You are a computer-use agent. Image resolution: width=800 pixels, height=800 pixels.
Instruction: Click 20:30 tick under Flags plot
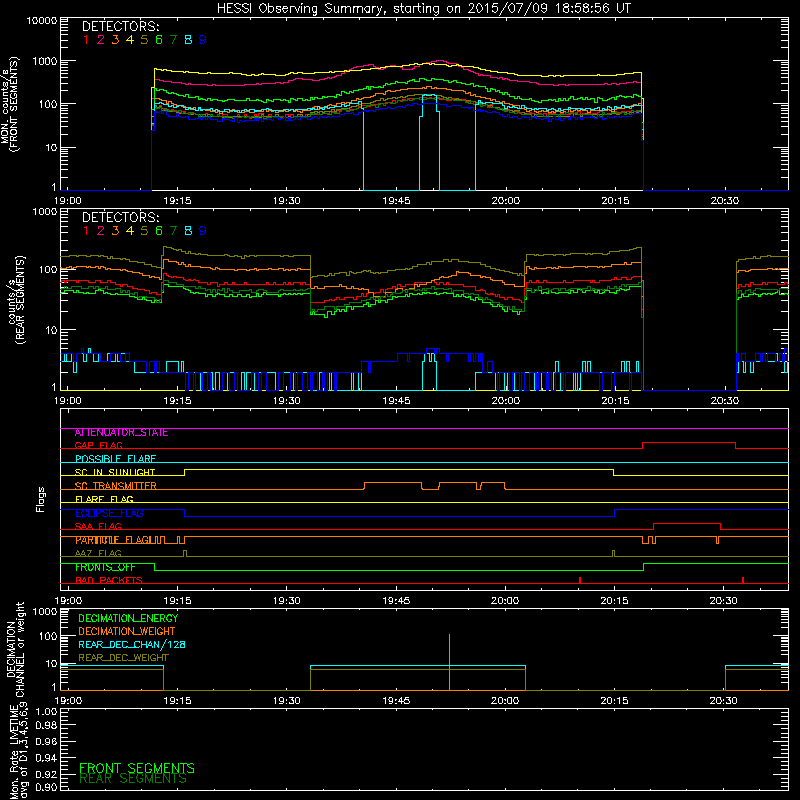click(723, 601)
